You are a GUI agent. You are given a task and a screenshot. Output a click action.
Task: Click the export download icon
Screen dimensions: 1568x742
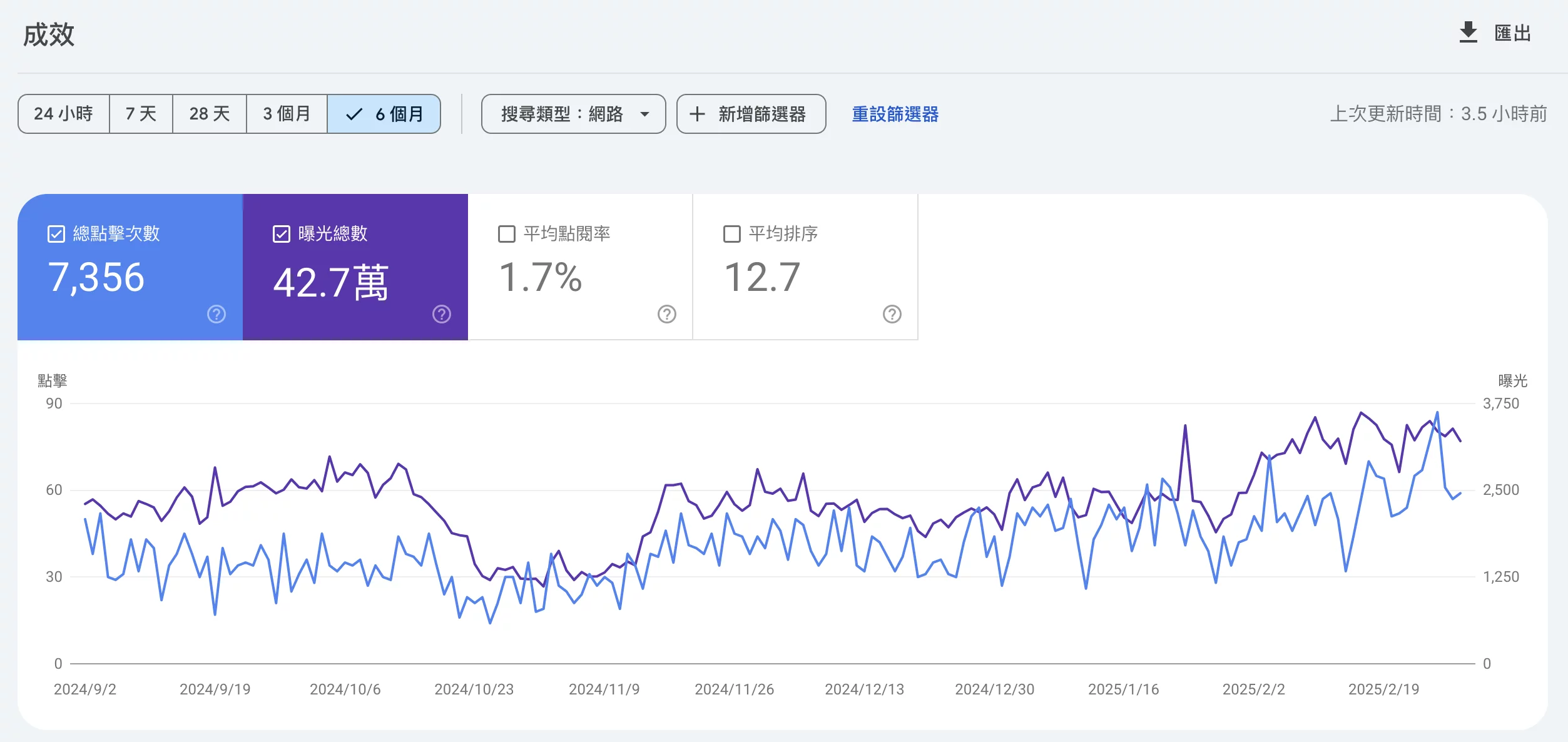[1468, 33]
